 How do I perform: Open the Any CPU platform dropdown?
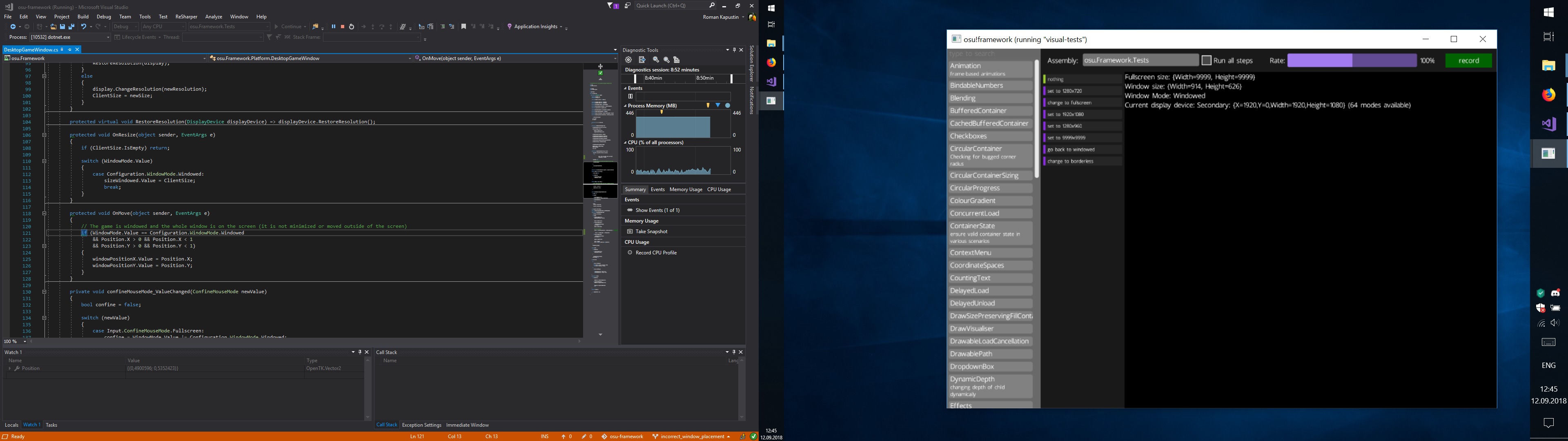(x=163, y=26)
